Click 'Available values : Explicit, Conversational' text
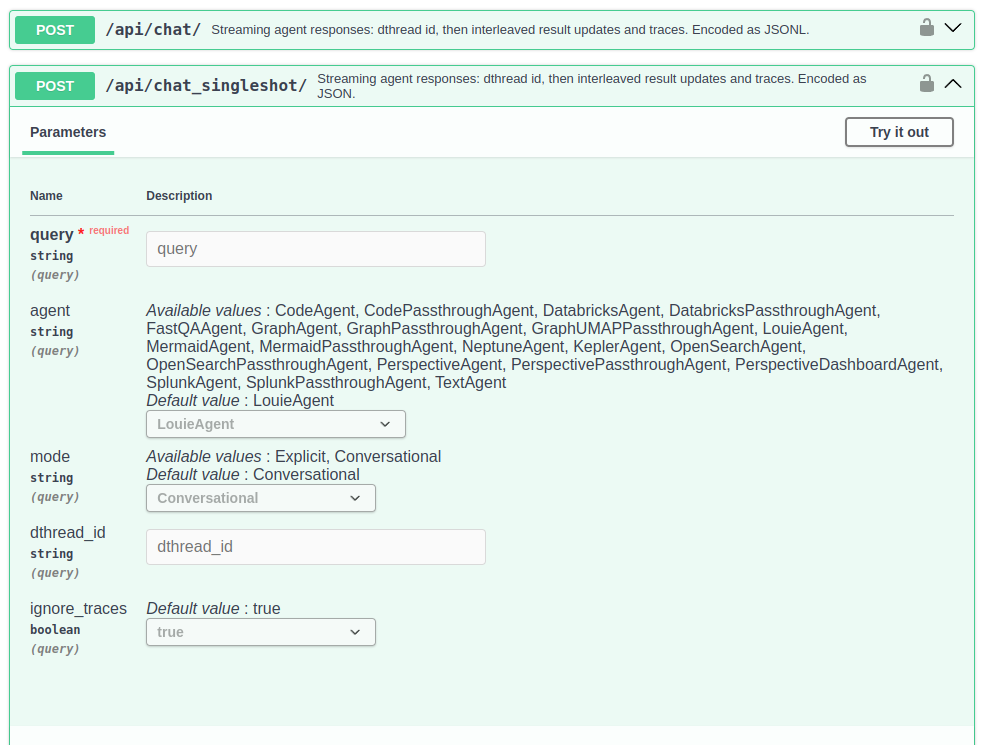This screenshot has width=995, height=745. tap(294, 456)
